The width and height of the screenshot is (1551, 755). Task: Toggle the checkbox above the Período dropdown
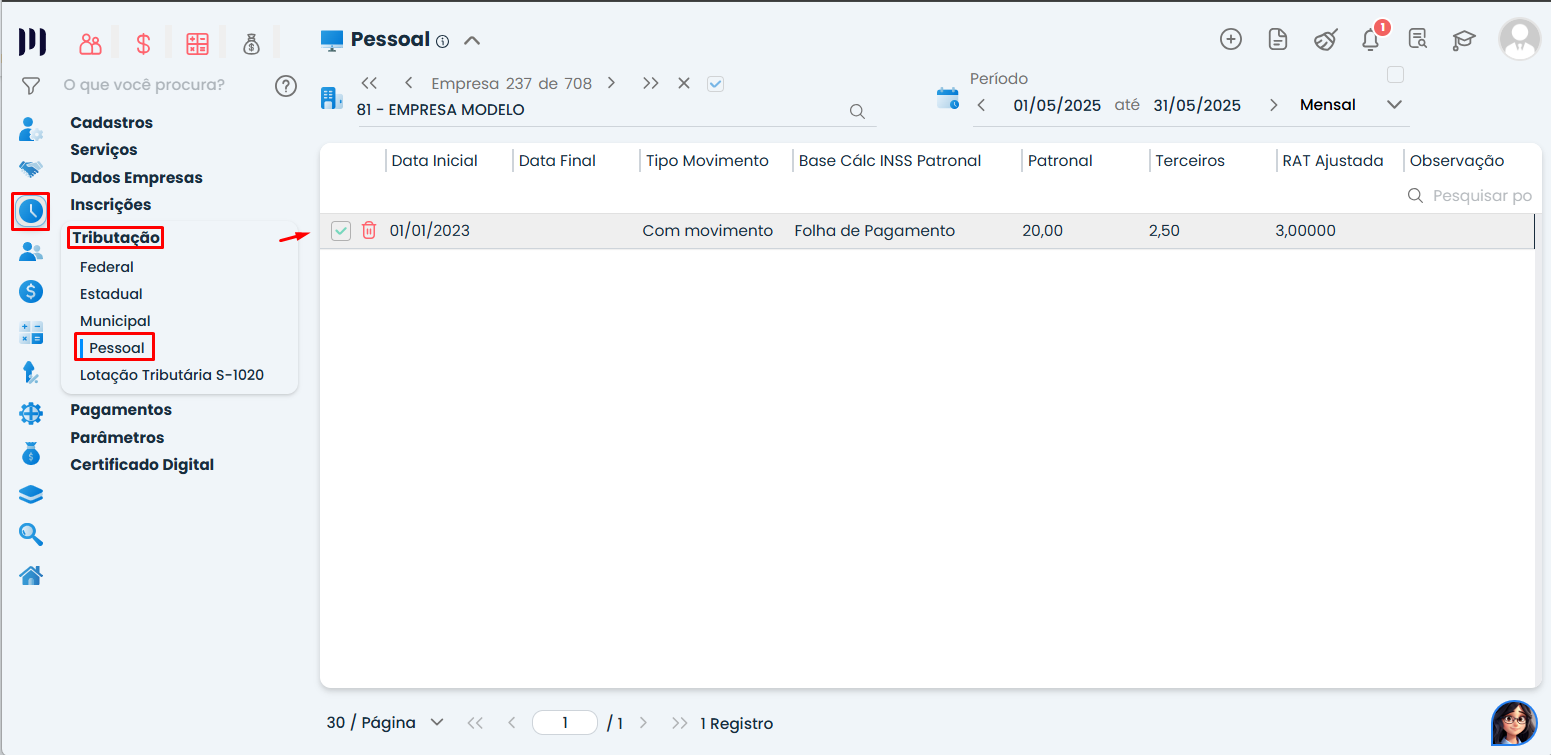(1396, 75)
